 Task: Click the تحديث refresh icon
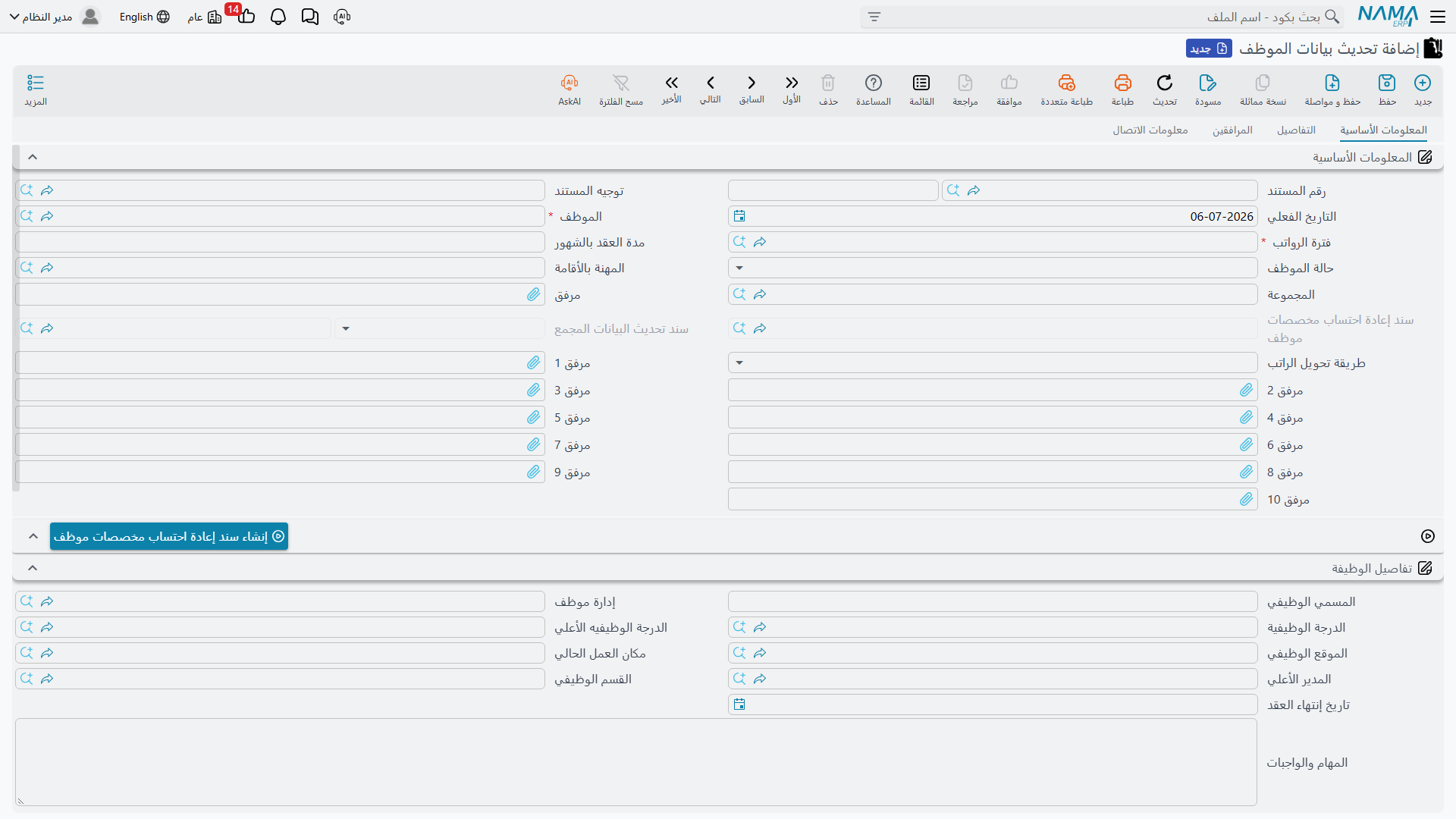pos(1165,83)
